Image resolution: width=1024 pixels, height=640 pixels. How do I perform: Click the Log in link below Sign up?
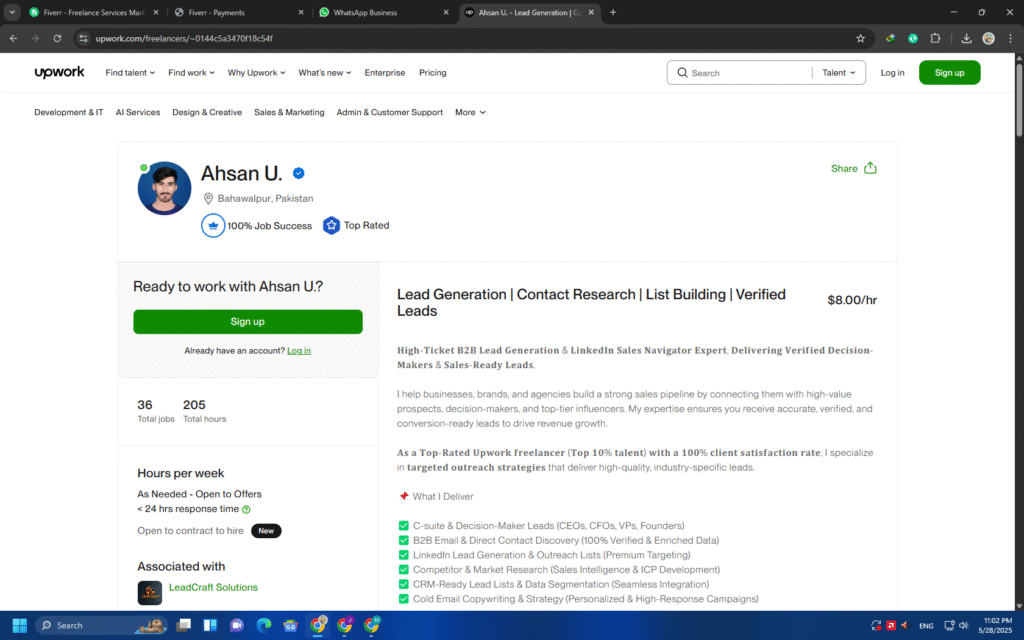298,351
